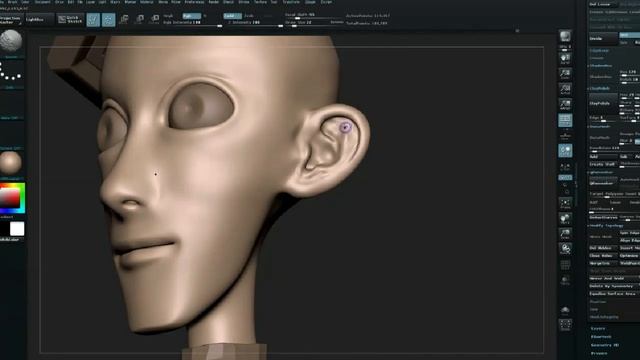Collapse the ShadowBox section header

(600, 66)
